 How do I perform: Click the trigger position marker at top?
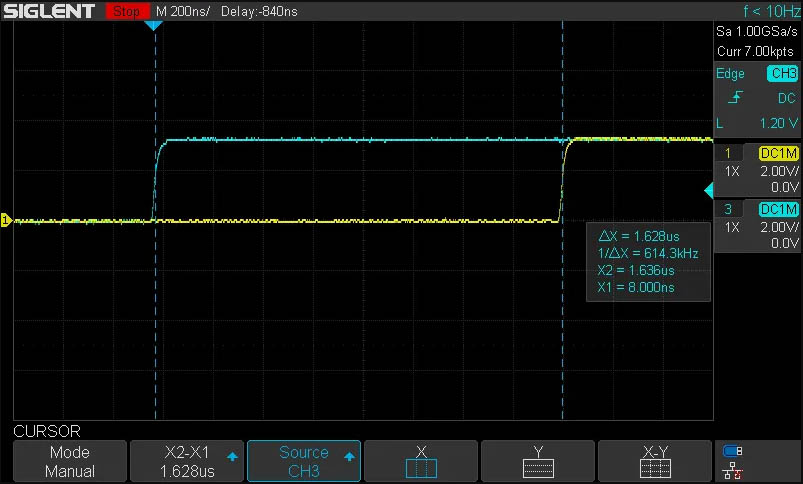[153, 25]
